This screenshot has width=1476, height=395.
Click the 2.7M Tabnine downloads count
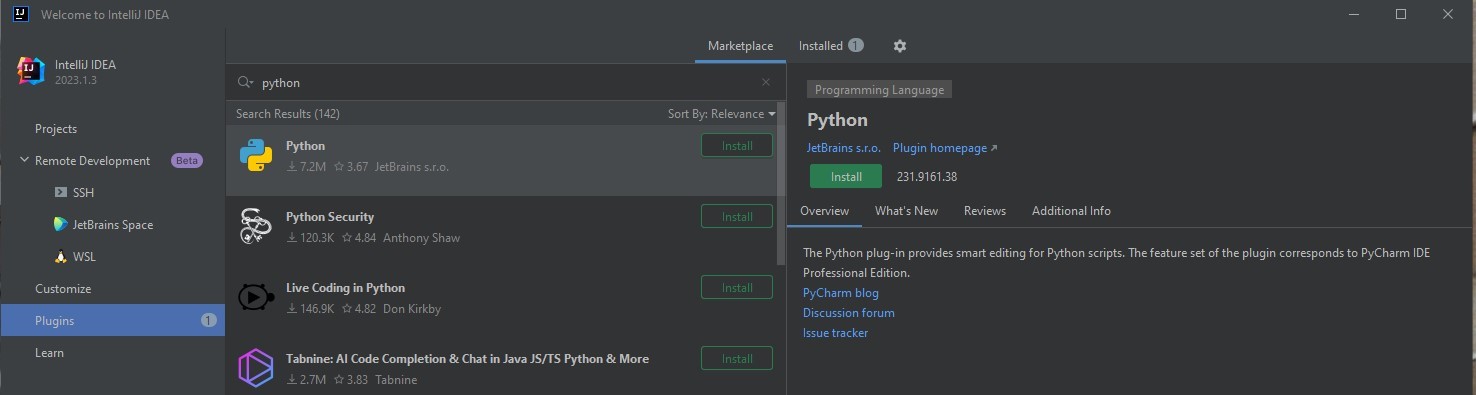306,380
